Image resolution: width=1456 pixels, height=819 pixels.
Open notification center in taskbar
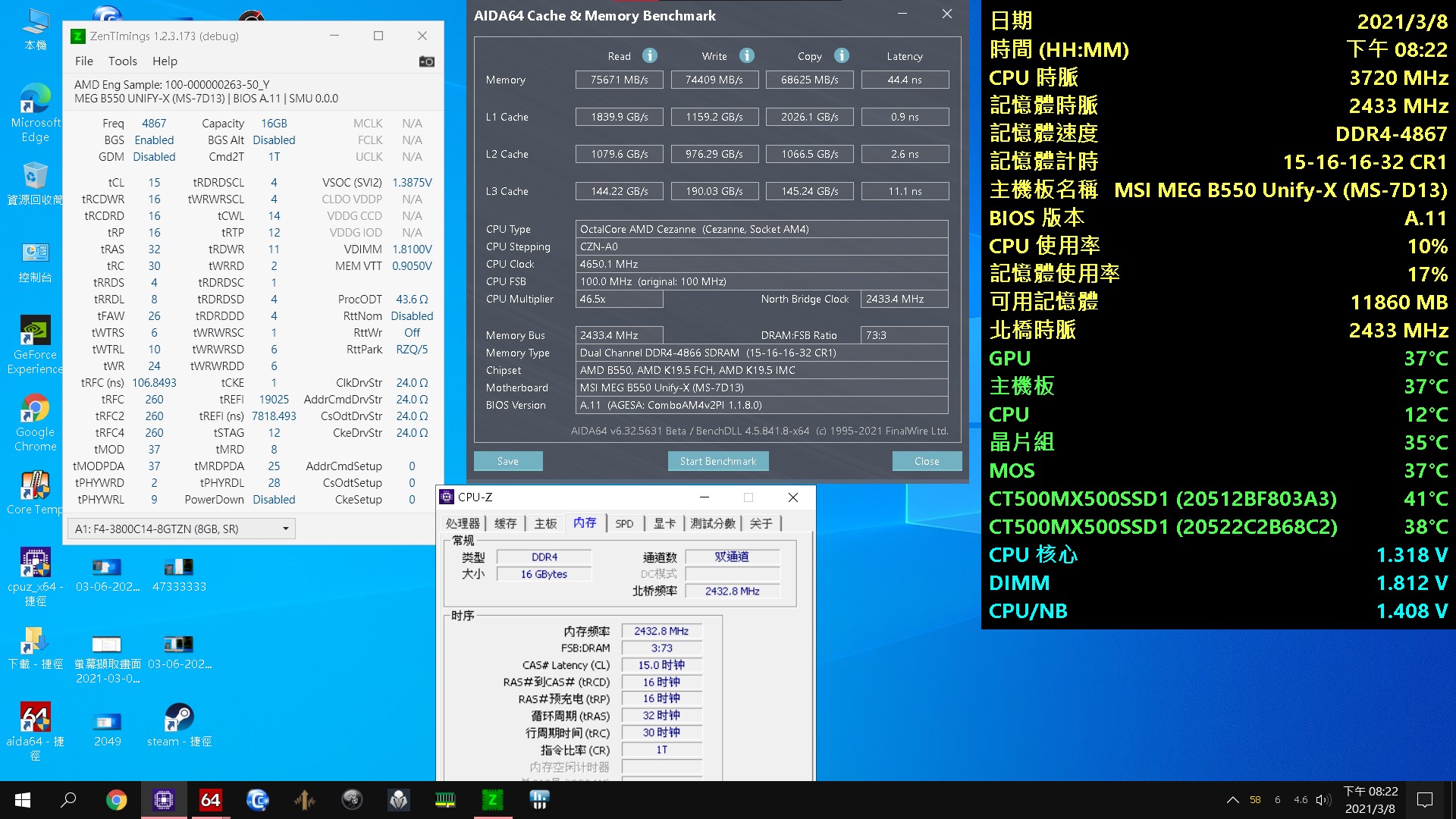click(1425, 800)
